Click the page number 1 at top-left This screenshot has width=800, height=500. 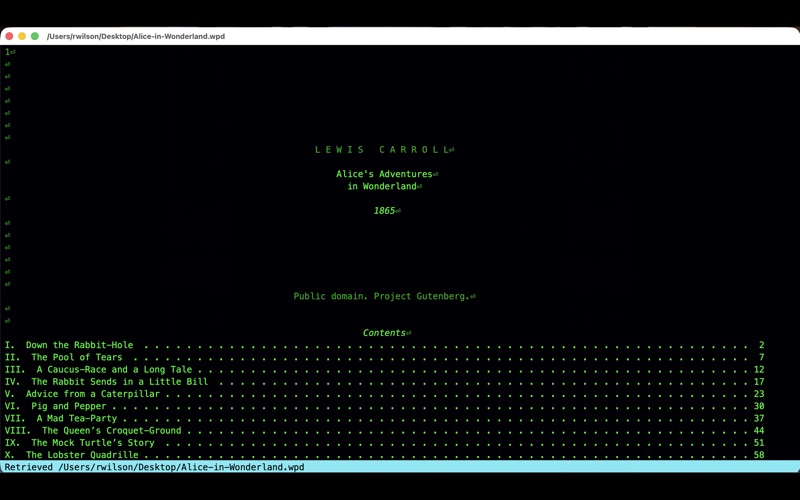click(8, 52)
